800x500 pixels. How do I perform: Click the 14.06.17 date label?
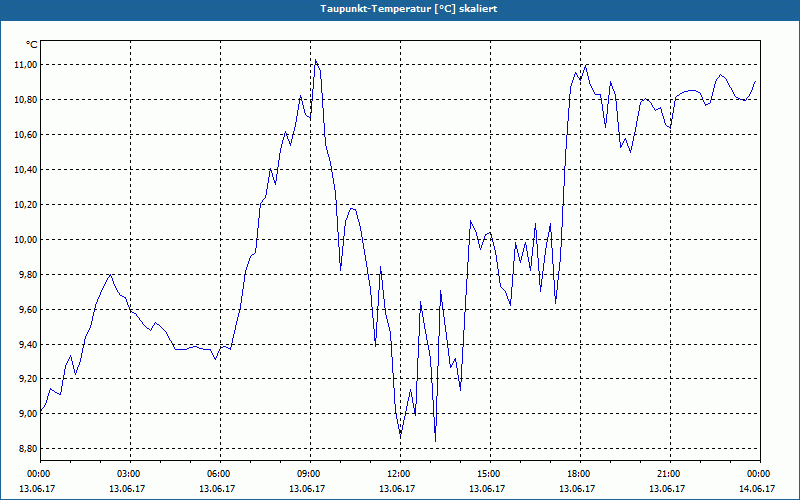[x=757, y=488]
